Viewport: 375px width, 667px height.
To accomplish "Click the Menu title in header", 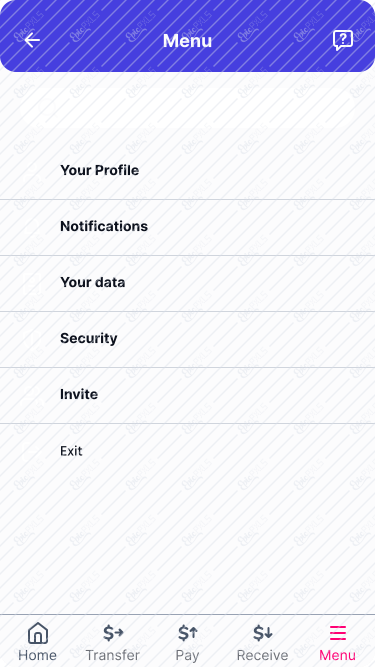I will 188,41.
